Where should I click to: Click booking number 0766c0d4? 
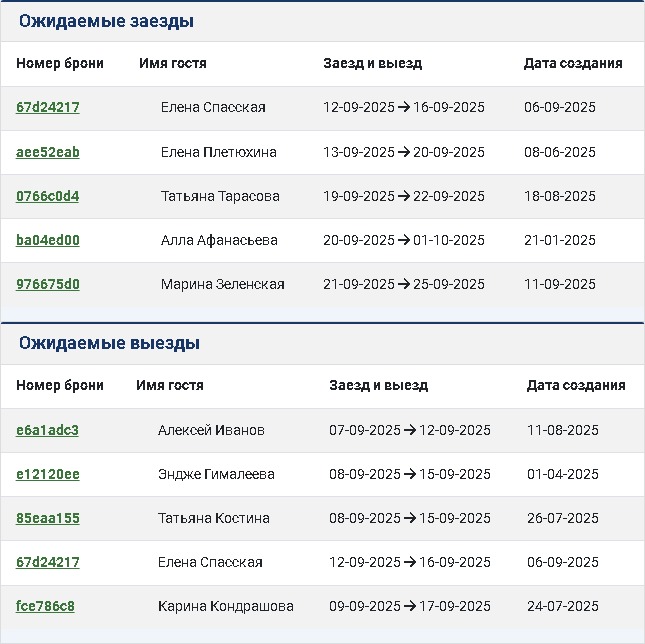point(48,196)
